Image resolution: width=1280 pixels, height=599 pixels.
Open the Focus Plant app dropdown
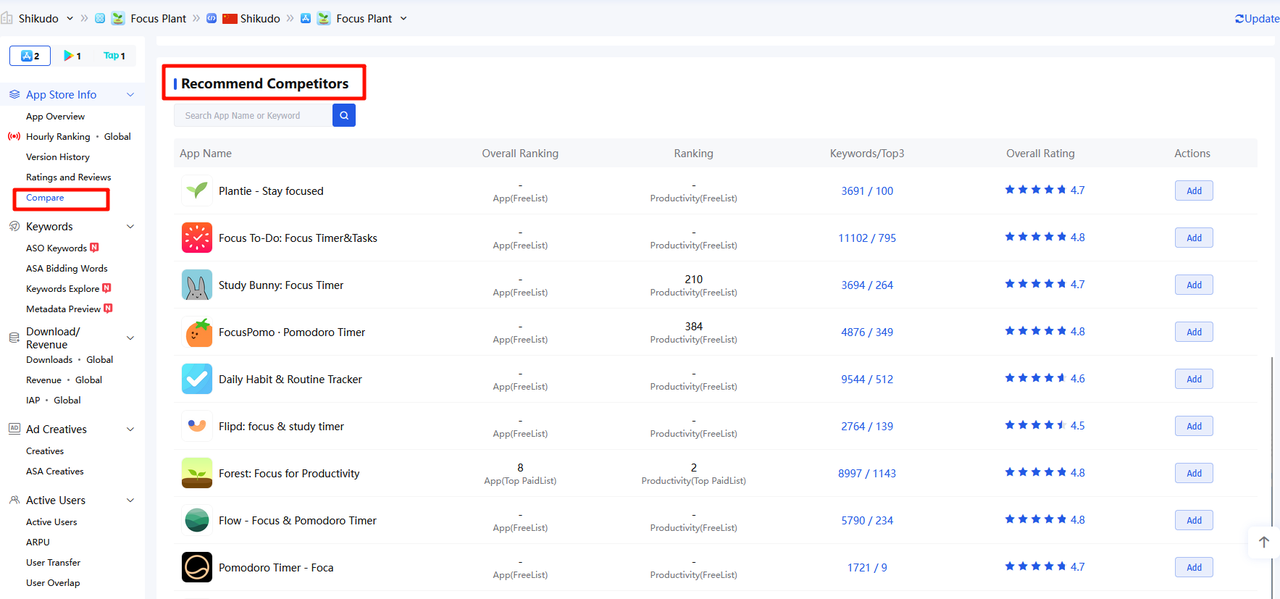pos(403,19)
